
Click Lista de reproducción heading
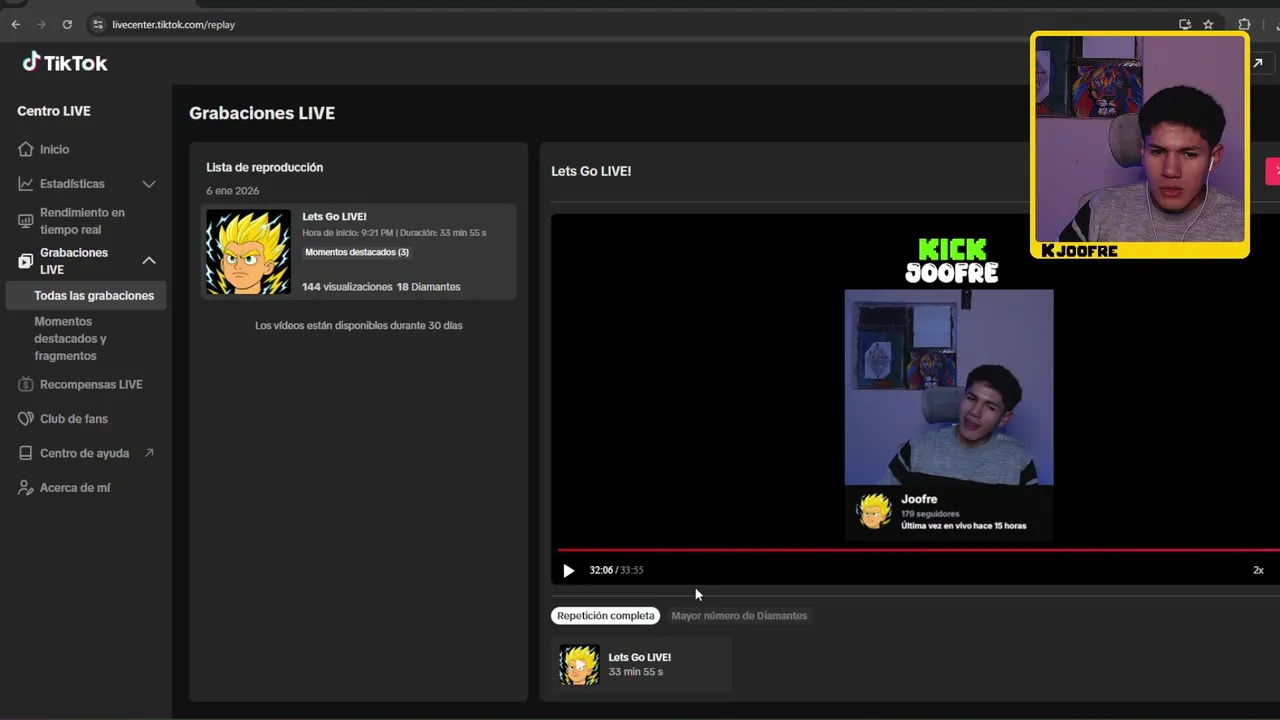pos(265,167)
